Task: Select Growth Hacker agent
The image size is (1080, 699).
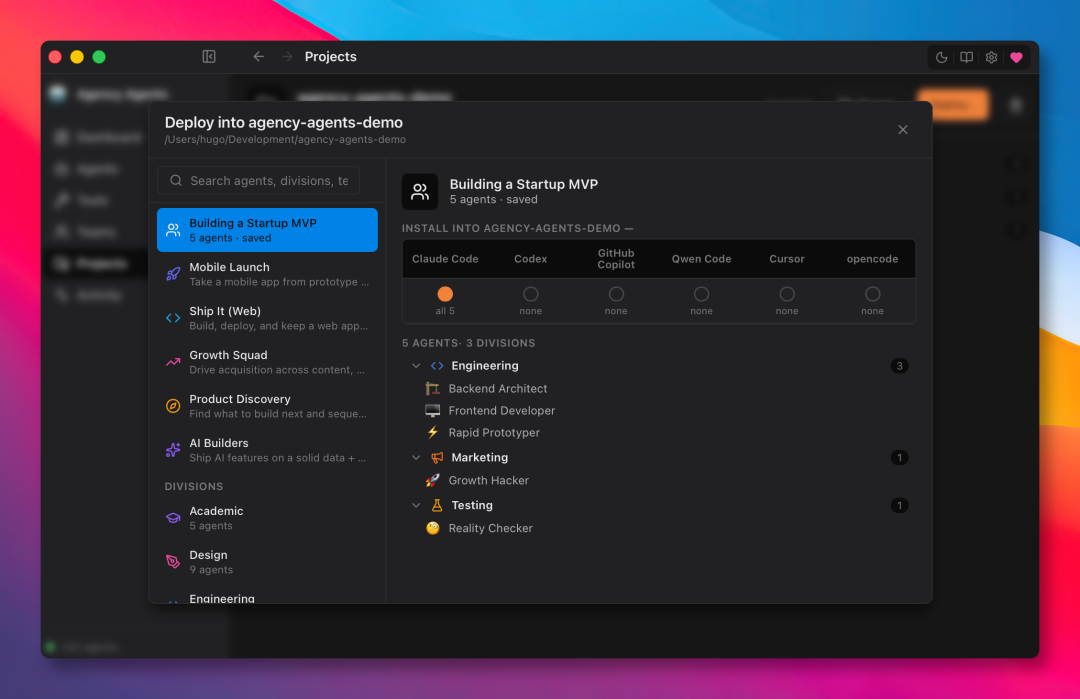Action: (x=488, y=480)
